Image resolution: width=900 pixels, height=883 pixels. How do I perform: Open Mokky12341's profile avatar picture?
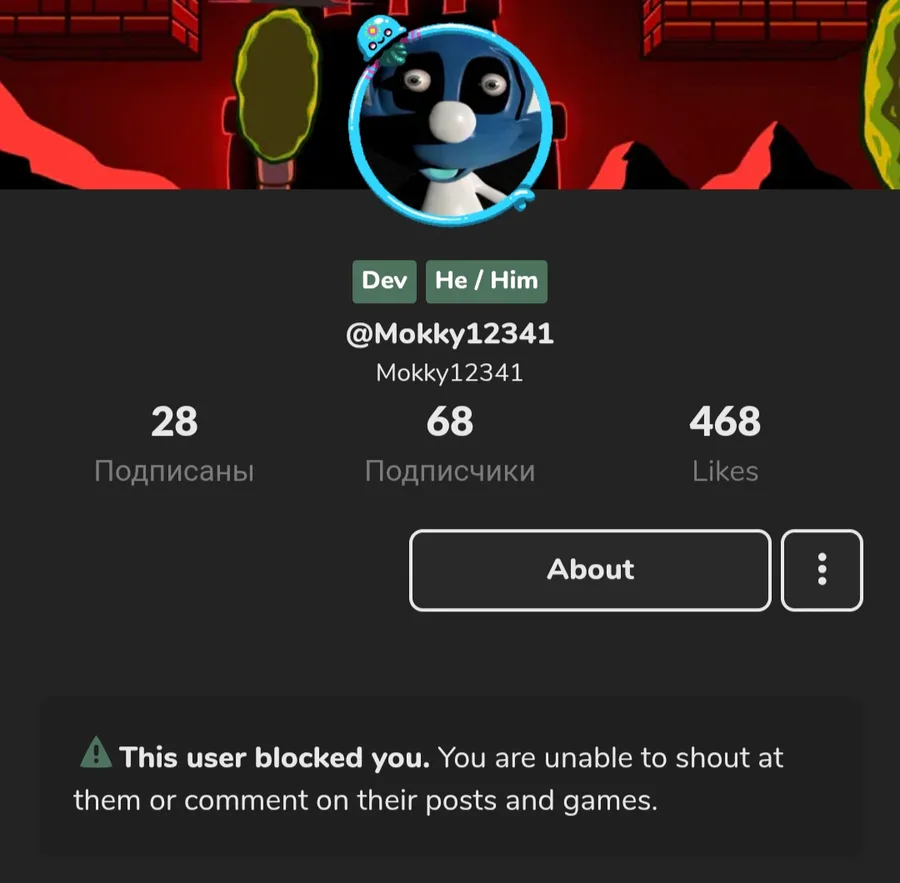448,123
